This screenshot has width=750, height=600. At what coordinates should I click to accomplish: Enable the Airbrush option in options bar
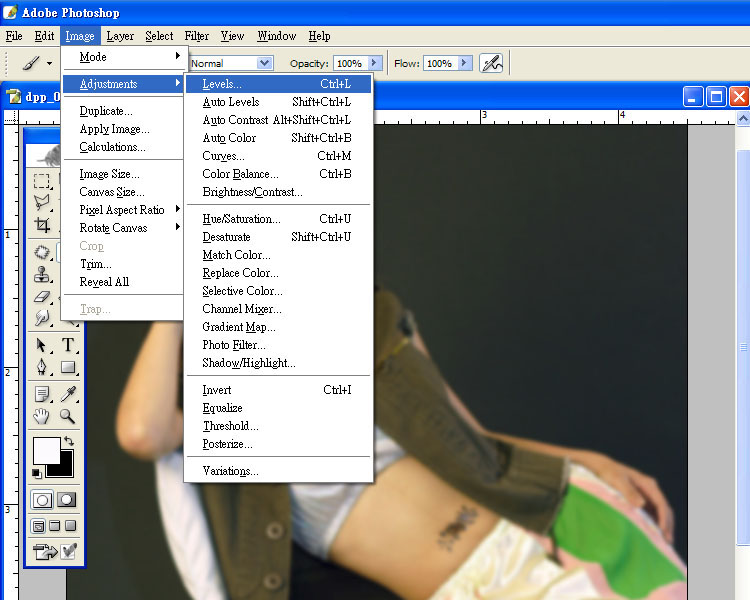pos(490,63)
